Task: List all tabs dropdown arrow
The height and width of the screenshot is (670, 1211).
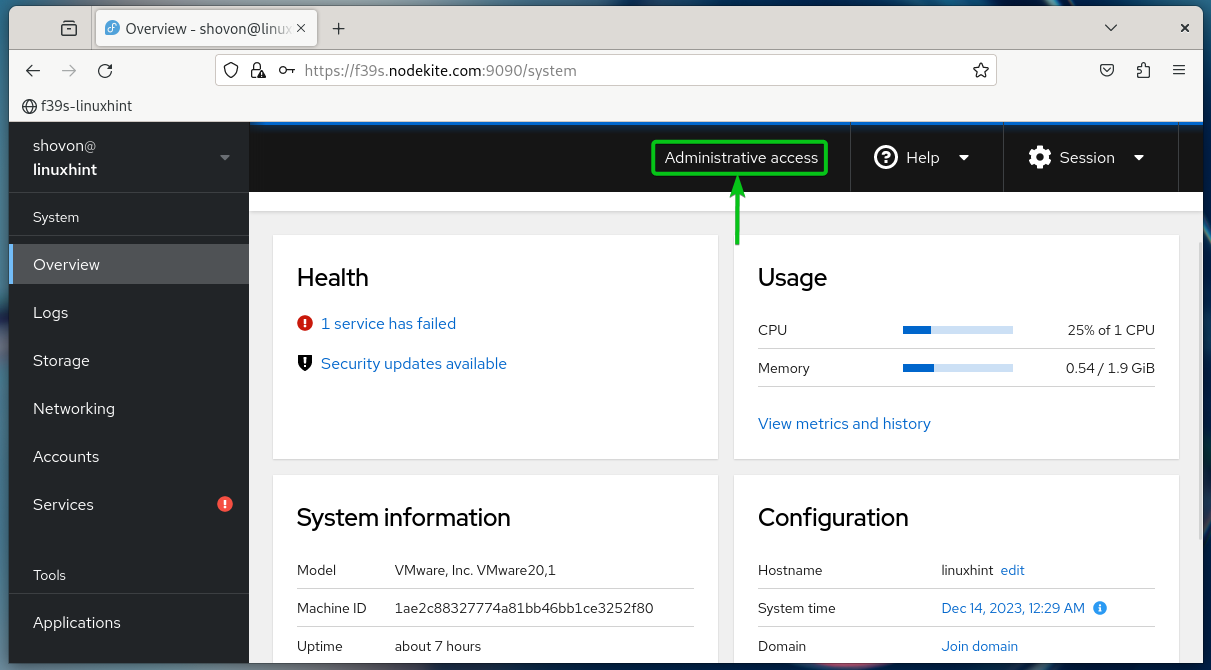Action: [x=1111, y=28]
